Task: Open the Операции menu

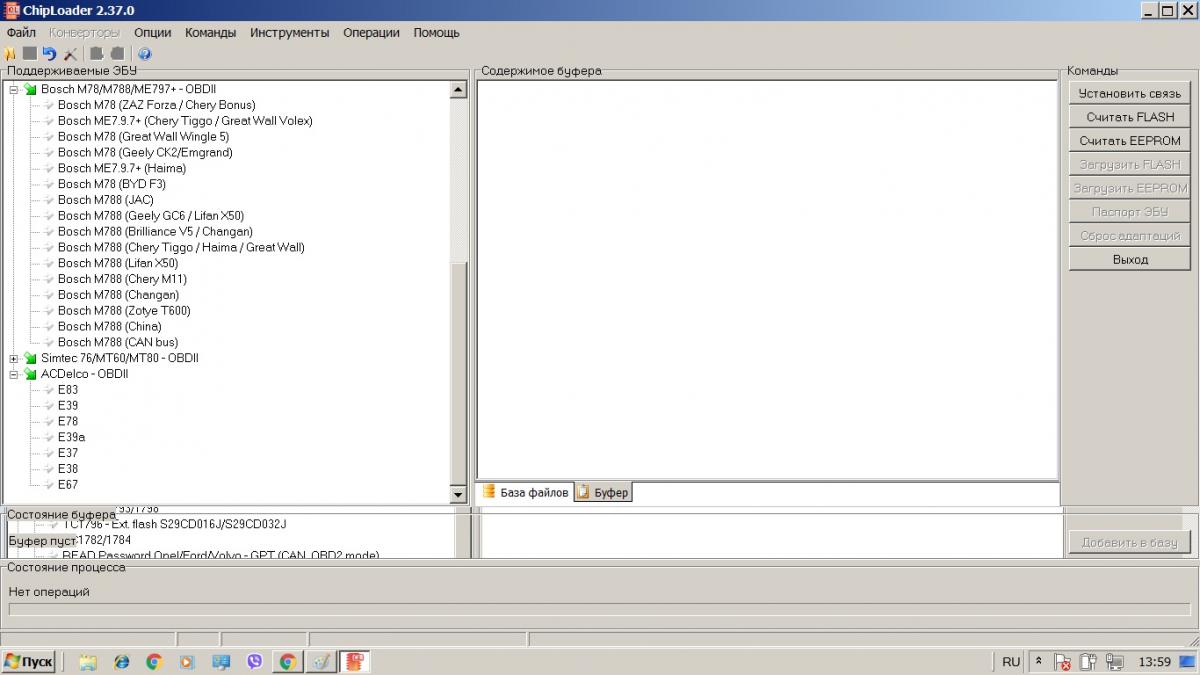Action: point(371,32)
